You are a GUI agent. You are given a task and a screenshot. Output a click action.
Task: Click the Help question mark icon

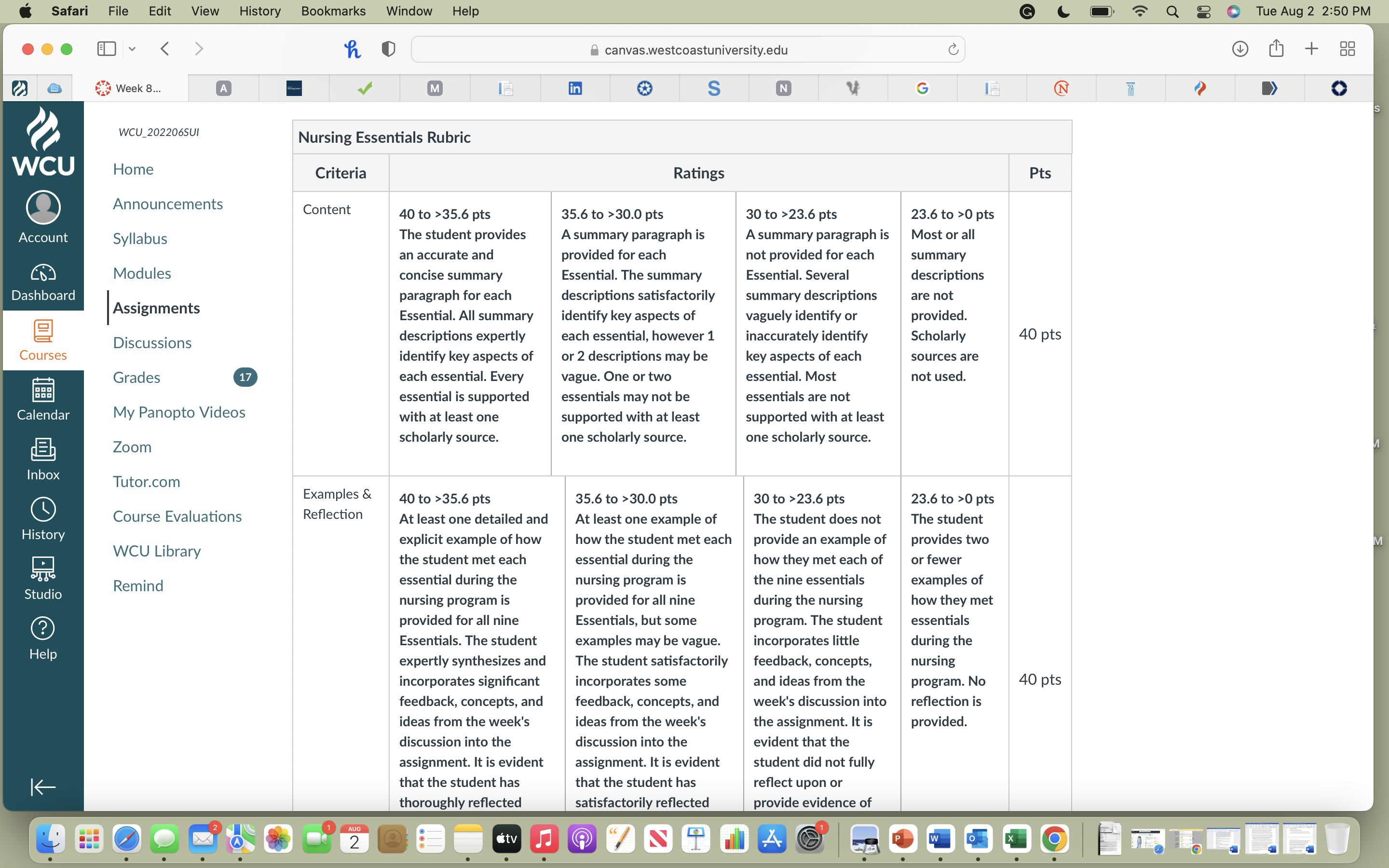(43, 629)
